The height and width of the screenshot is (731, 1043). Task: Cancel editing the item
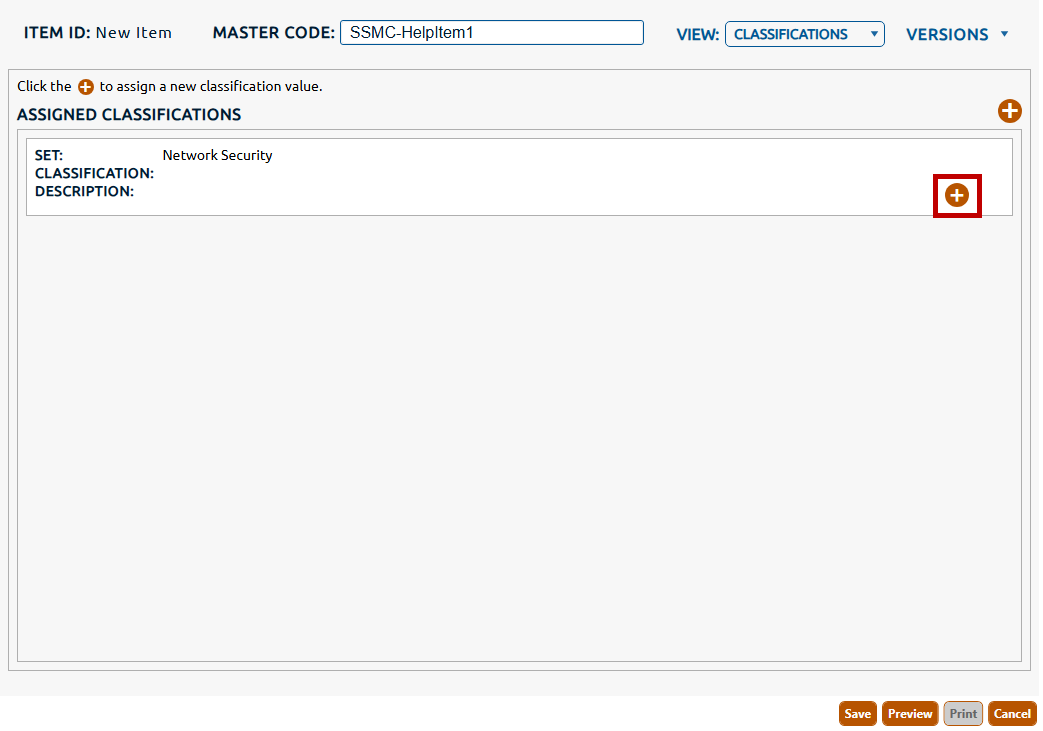point(1012,713)
